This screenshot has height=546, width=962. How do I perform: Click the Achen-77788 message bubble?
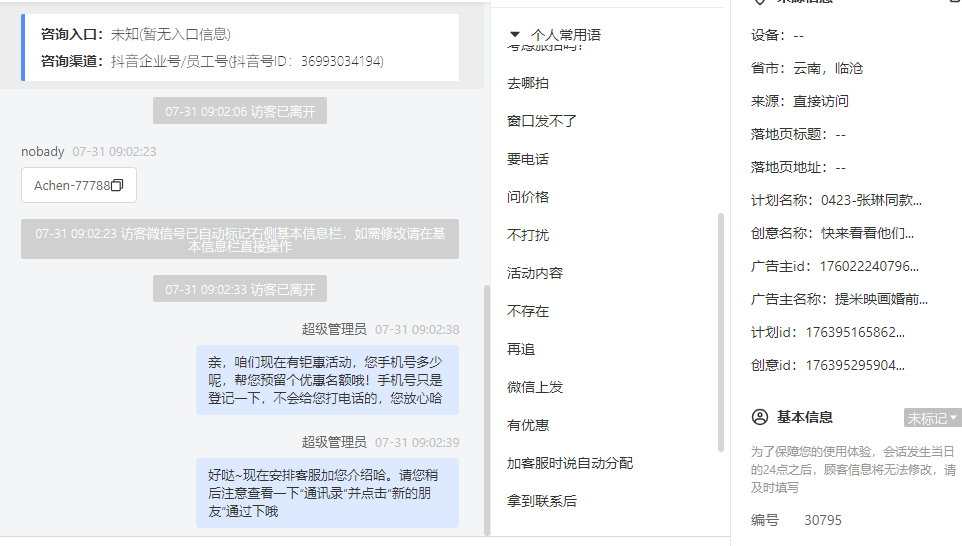coord(79,185)
